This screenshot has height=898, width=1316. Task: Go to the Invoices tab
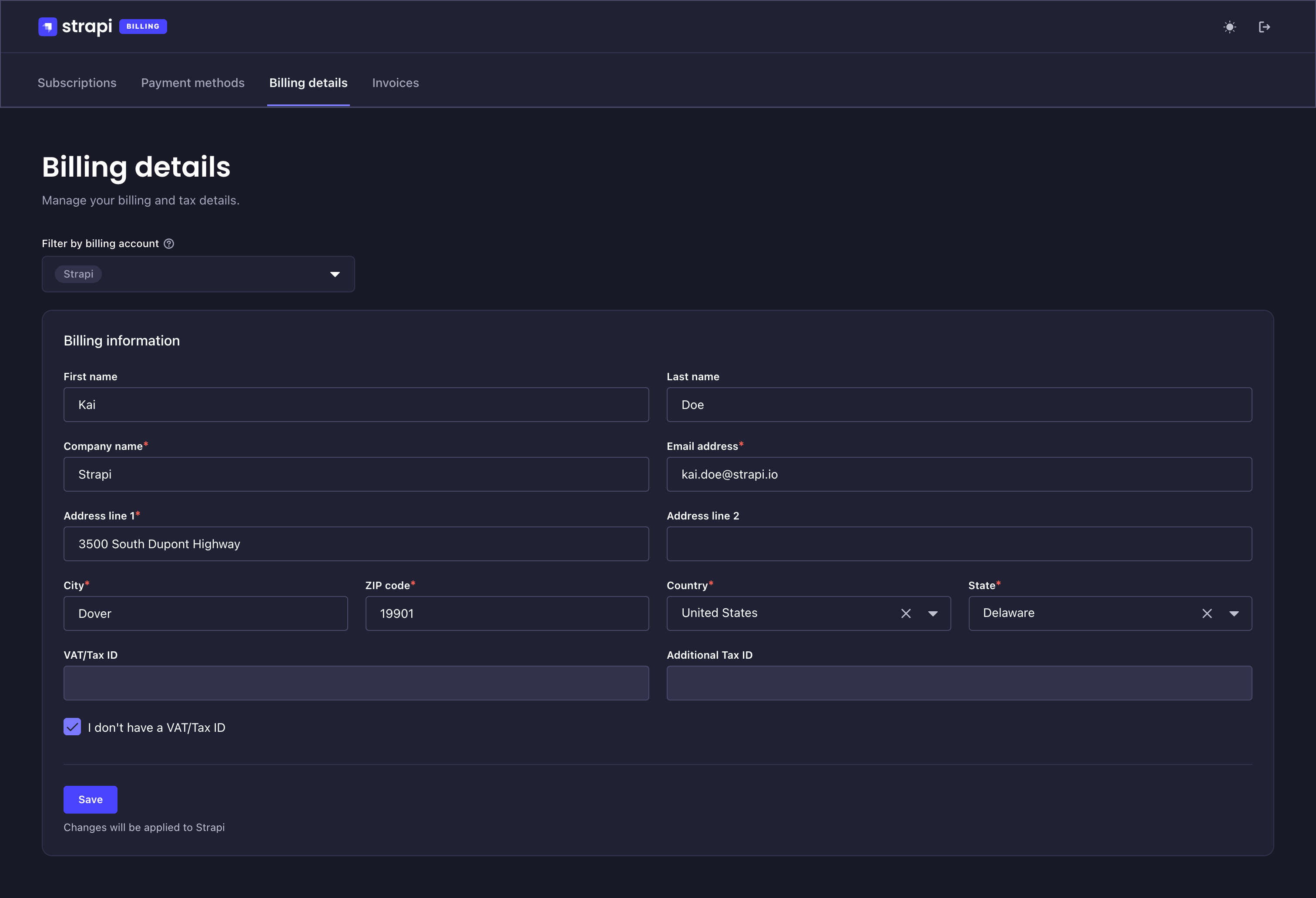coord(395,83)
